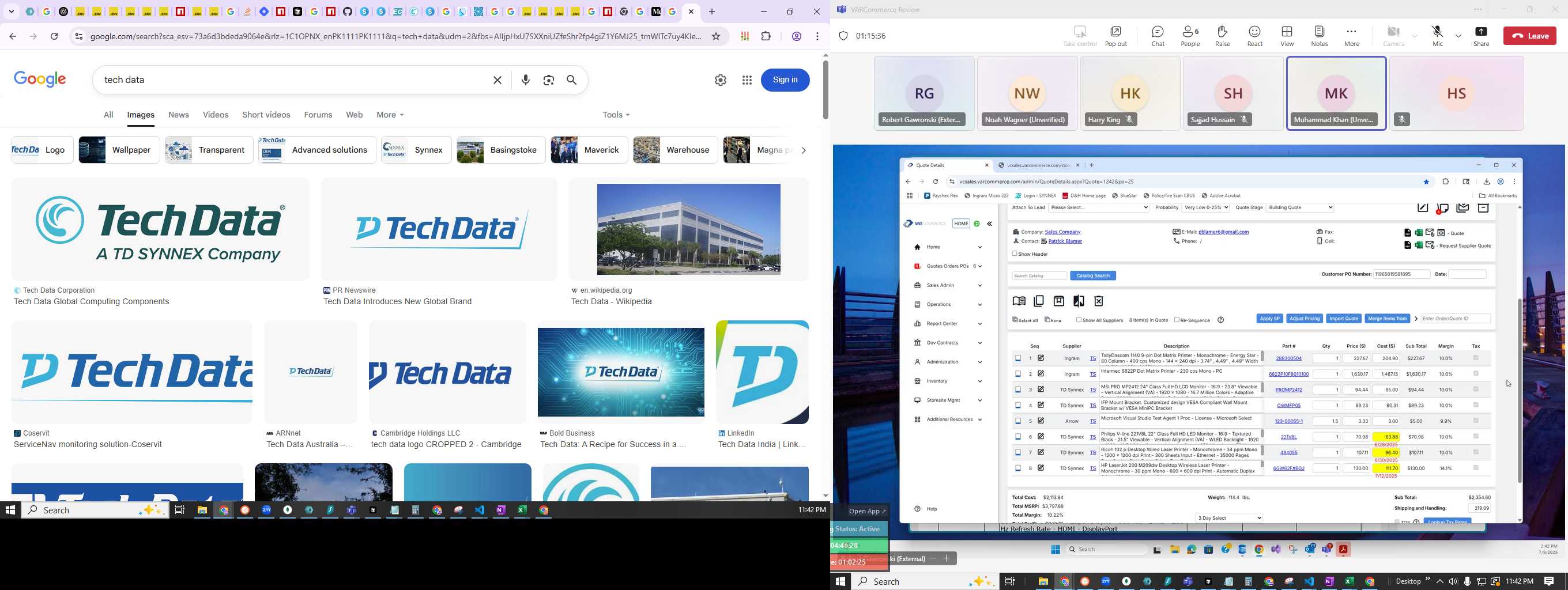Switch to News tab in Google
The width and height of the screenshot is (1568, 590).
click(x=178, y=115)
